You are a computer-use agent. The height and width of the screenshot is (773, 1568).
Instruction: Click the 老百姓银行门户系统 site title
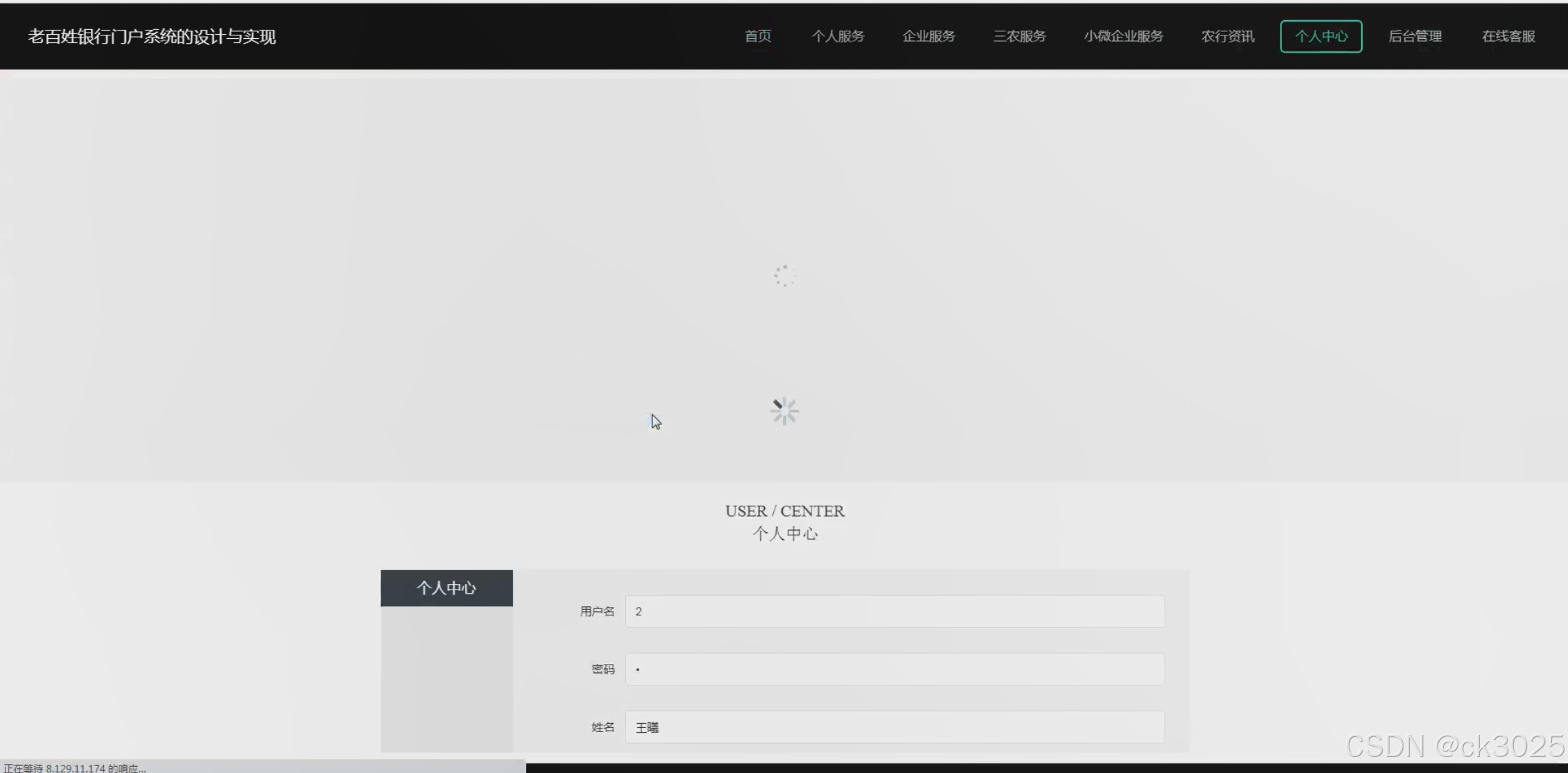tap(151, 36)
